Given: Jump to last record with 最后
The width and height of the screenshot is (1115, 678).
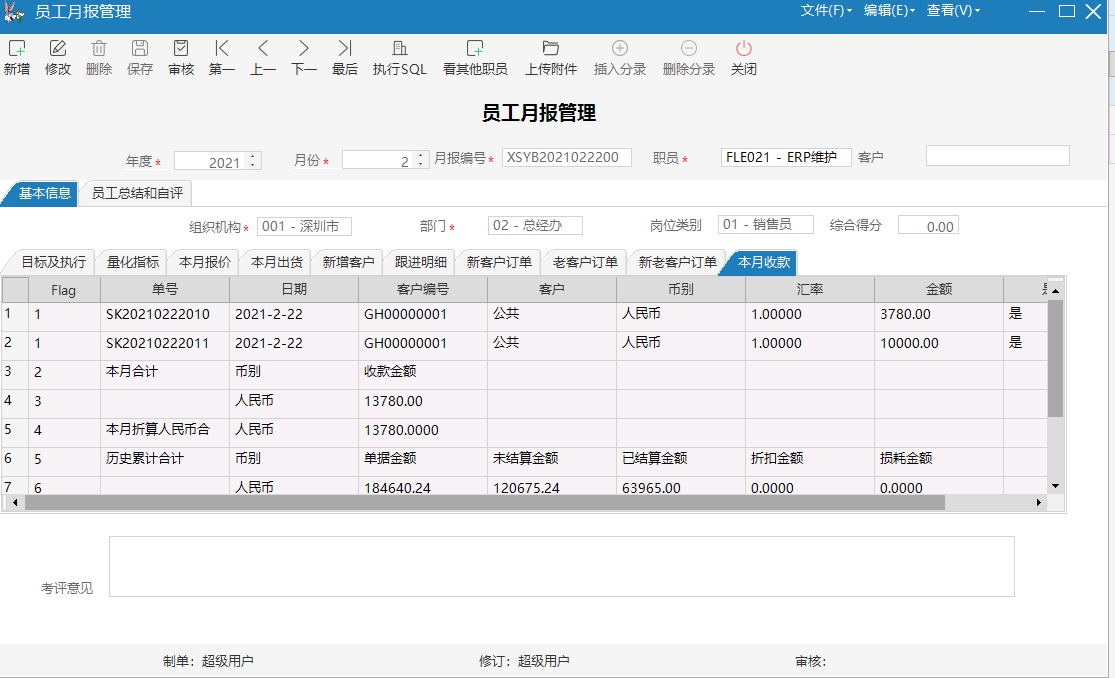Looking at the screenshot, I should (x=345, y=48).
